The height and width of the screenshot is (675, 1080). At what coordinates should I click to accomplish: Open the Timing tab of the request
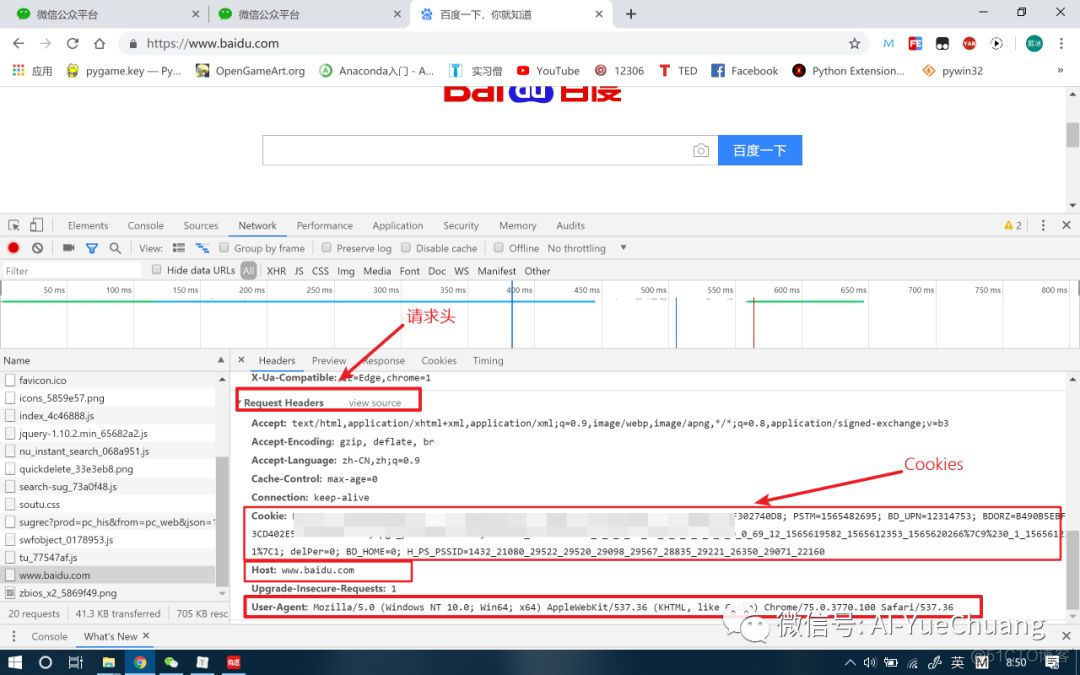(488, 360)
